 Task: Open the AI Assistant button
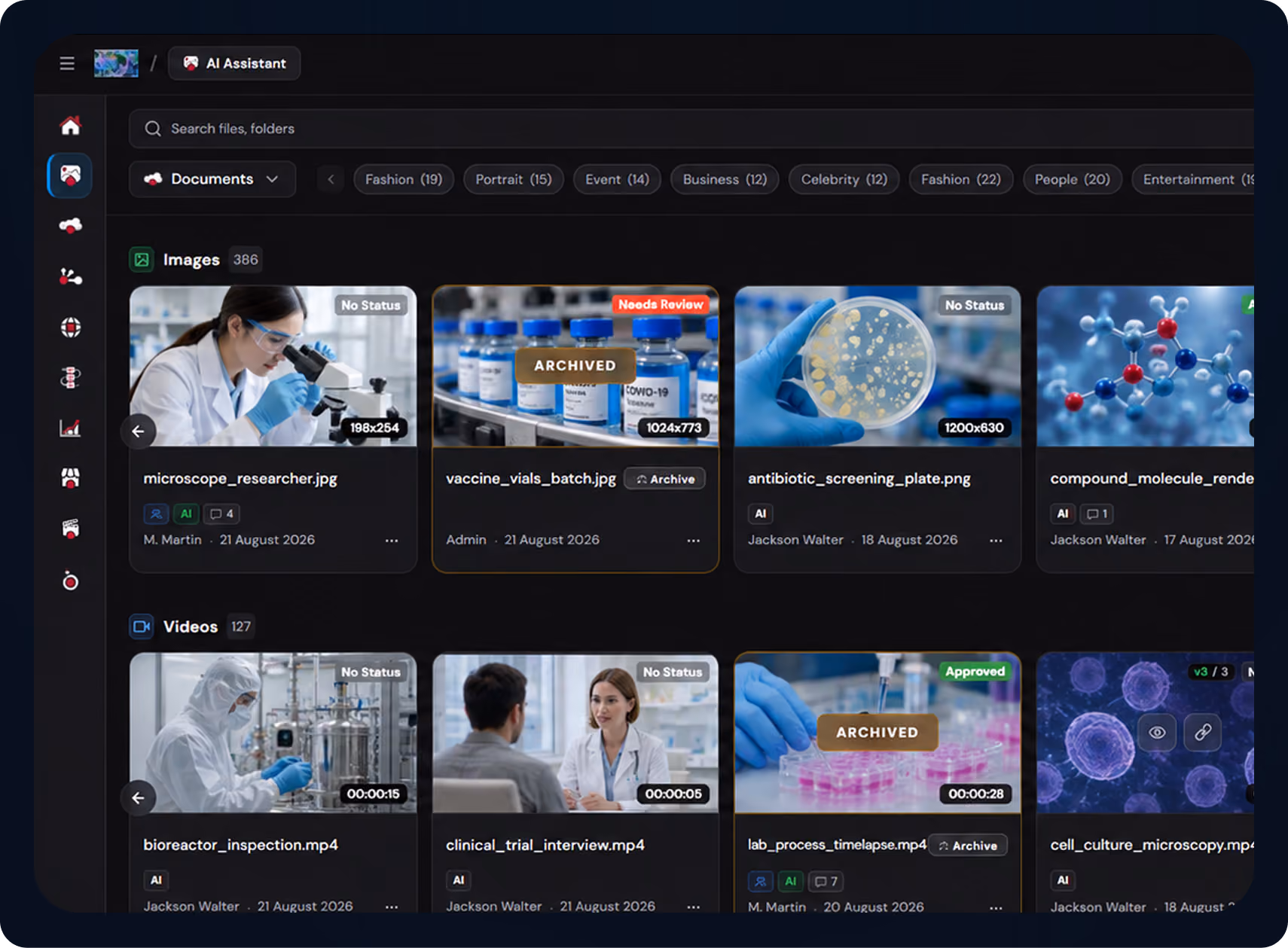pyautogui.click(x=234, y=63)
